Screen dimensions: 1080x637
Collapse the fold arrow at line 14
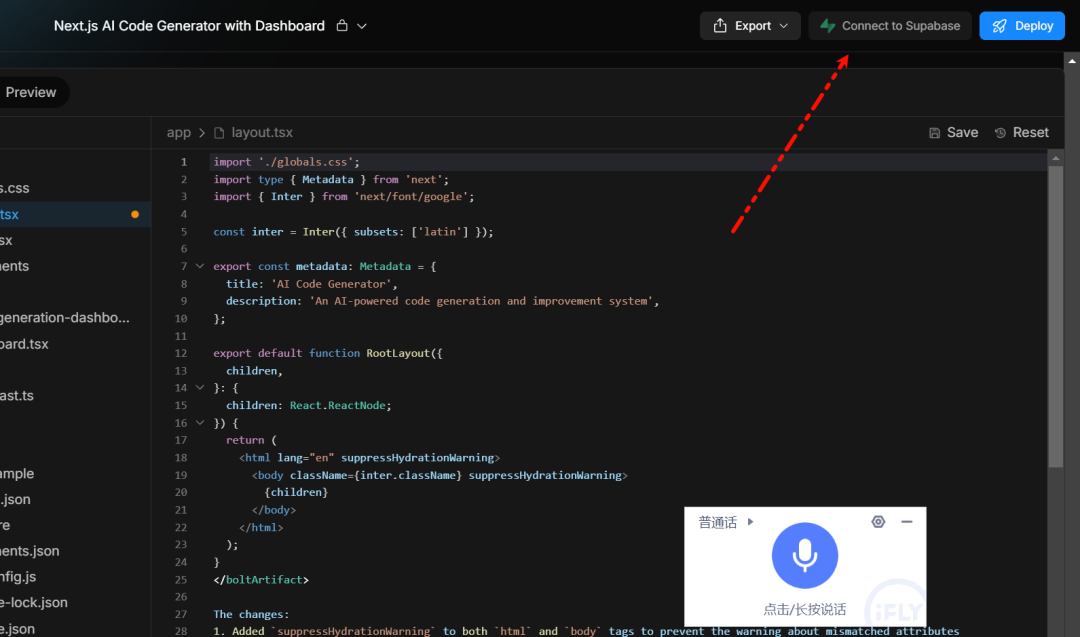[x=200, y=388]
